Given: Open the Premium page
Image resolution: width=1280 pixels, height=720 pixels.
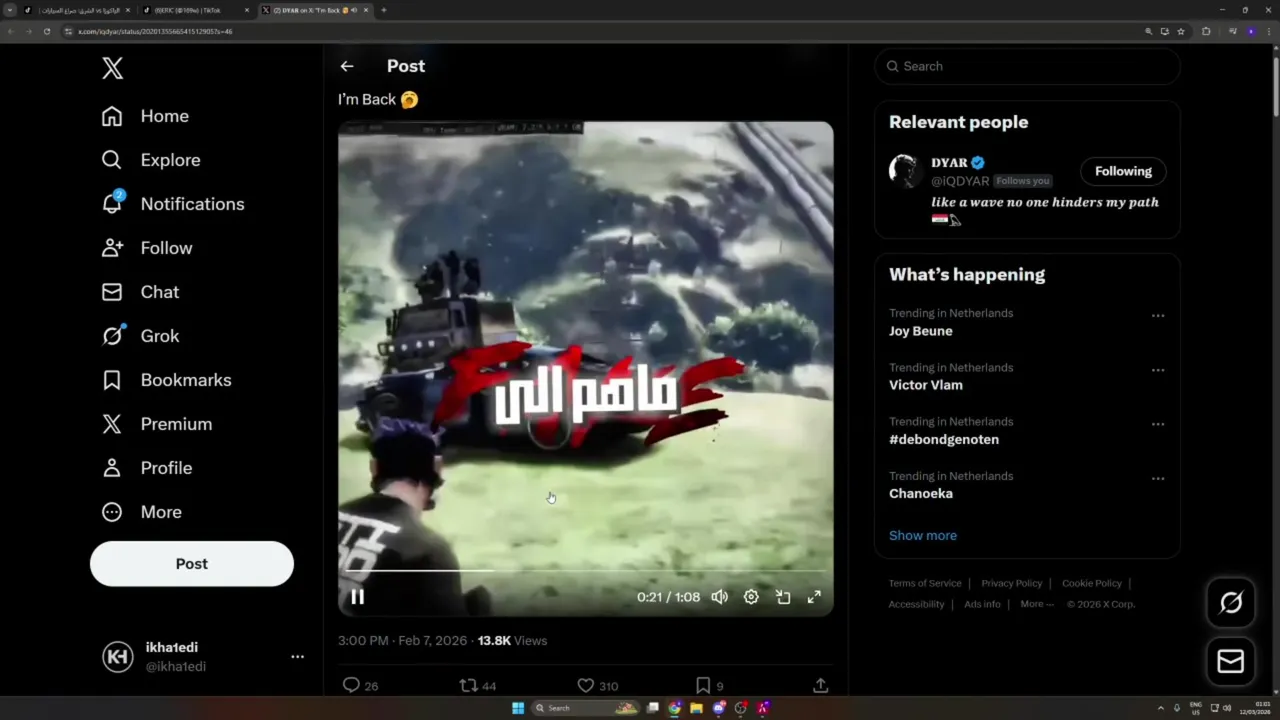Looking at the screenshot, I should coord(156,424).
